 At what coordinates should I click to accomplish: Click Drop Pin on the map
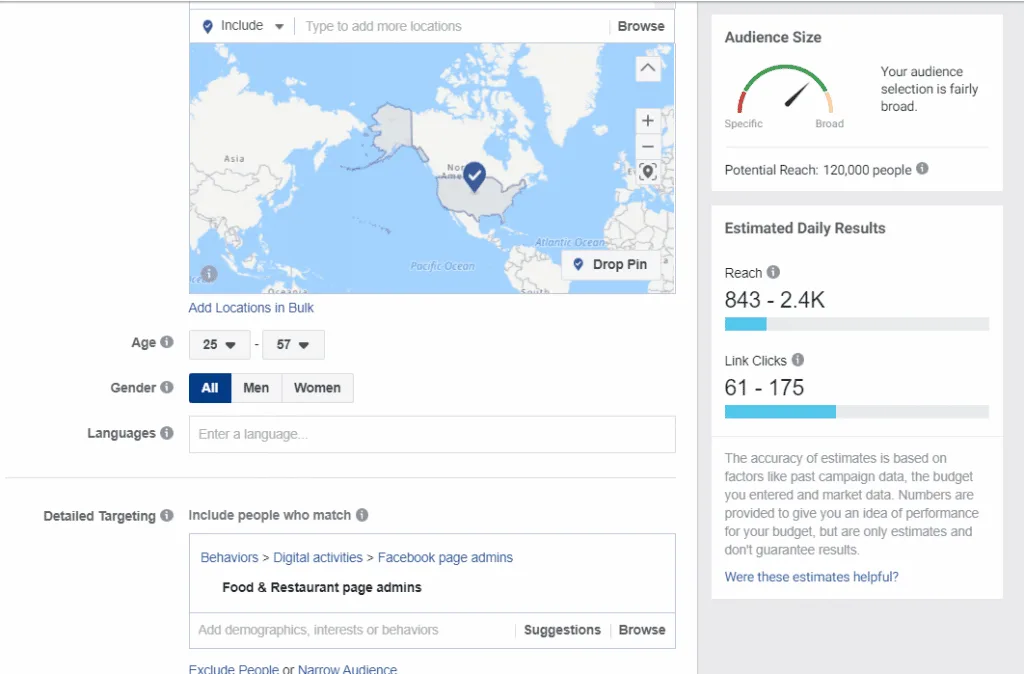610,265
